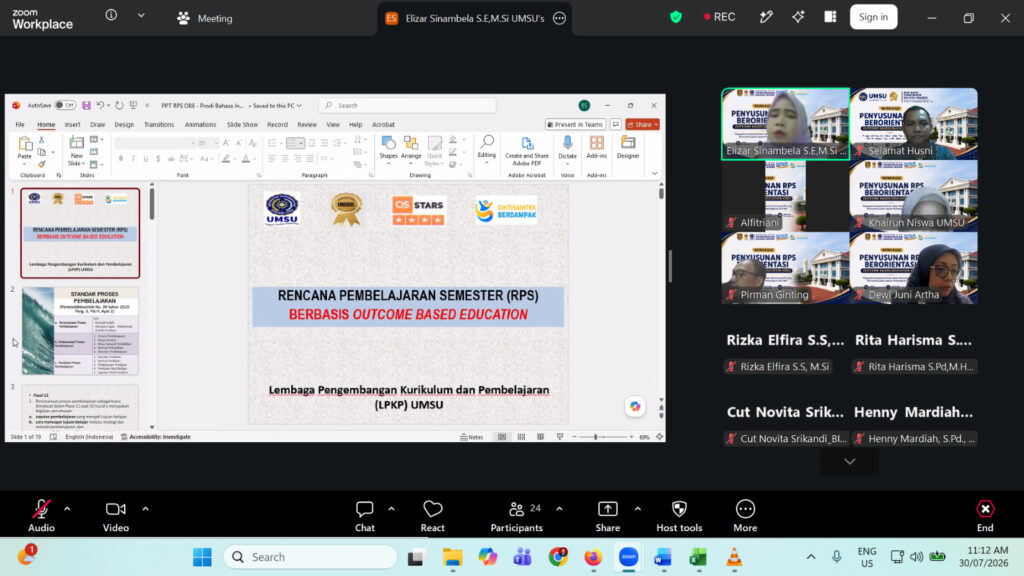Open the Meeting tab

point(204,18)
